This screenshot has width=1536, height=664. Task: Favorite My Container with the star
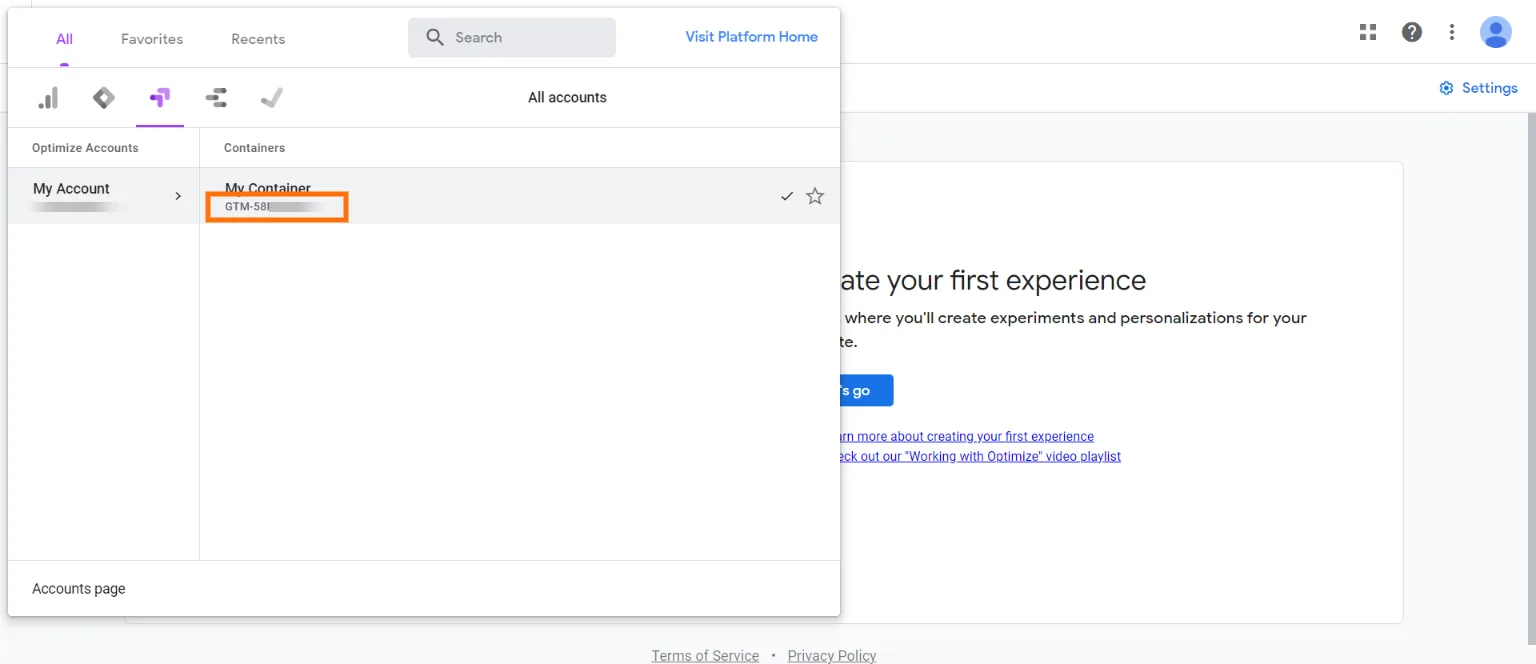pyautogui.click(x=815, y=196)
